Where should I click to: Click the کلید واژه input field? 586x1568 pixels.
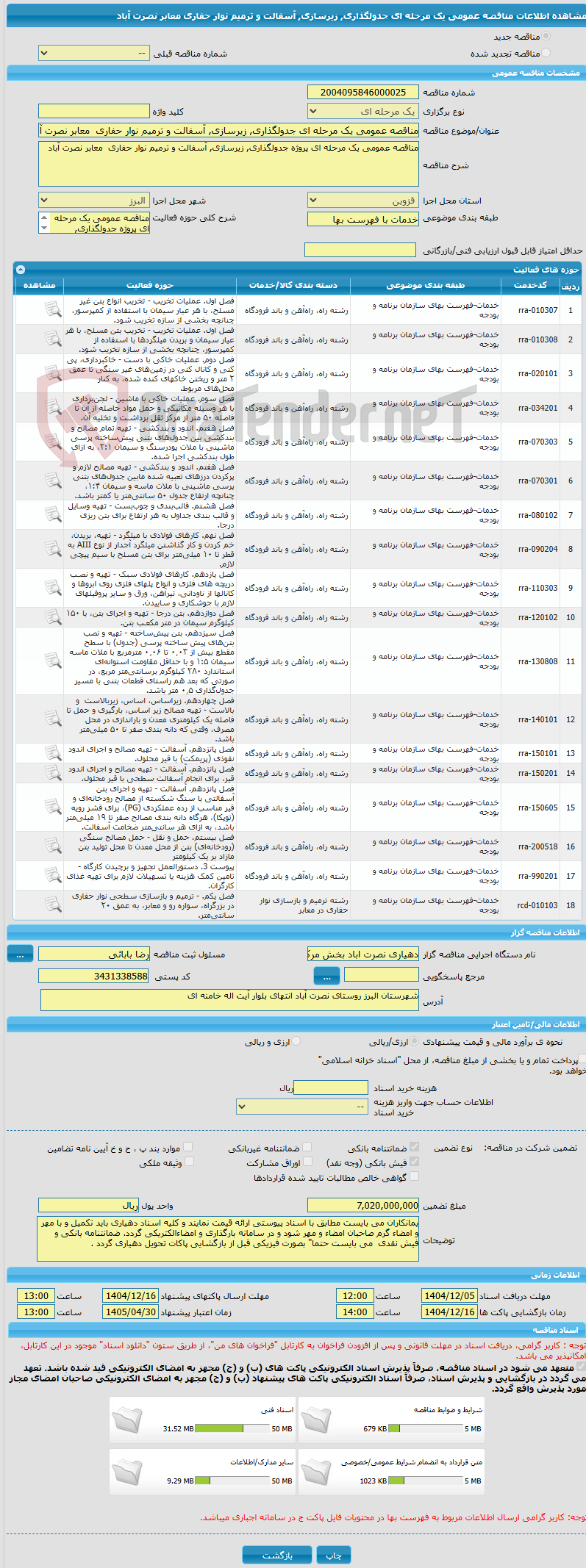93,111
